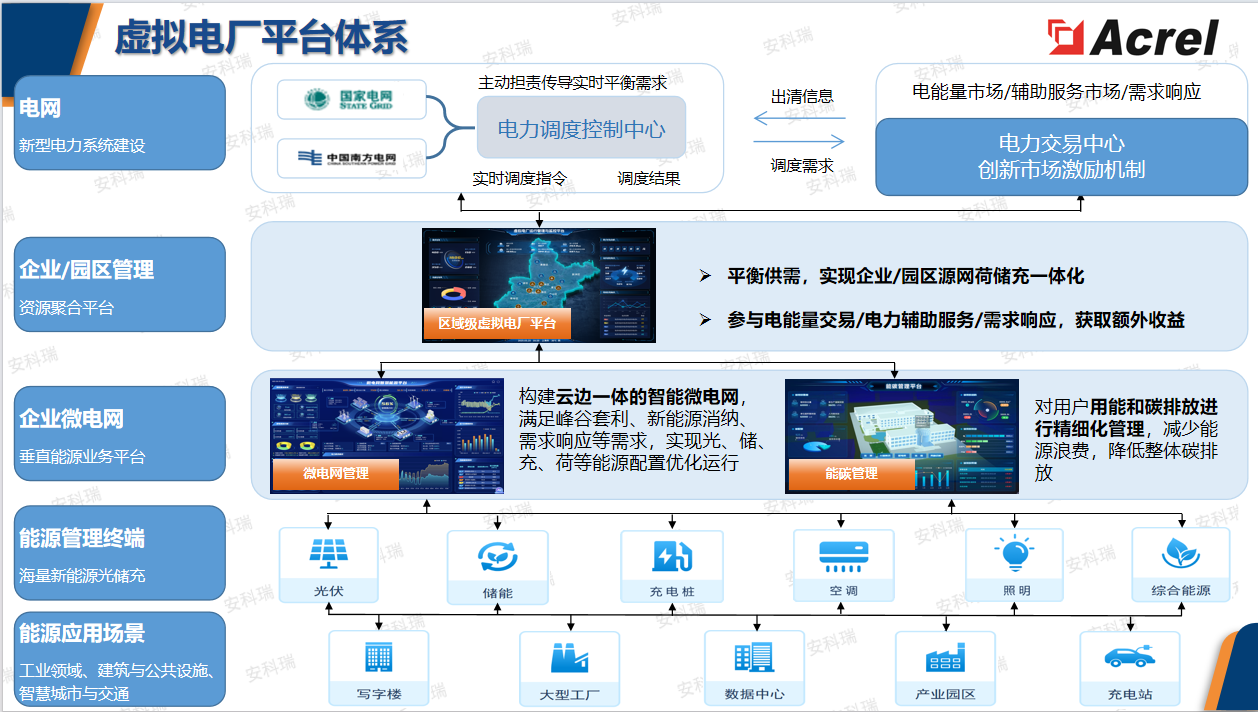The width and height of the screenshot is (1258, 712).
Task: Click the 充电桩 charging pile icon
Action: (x=671, y=556)
